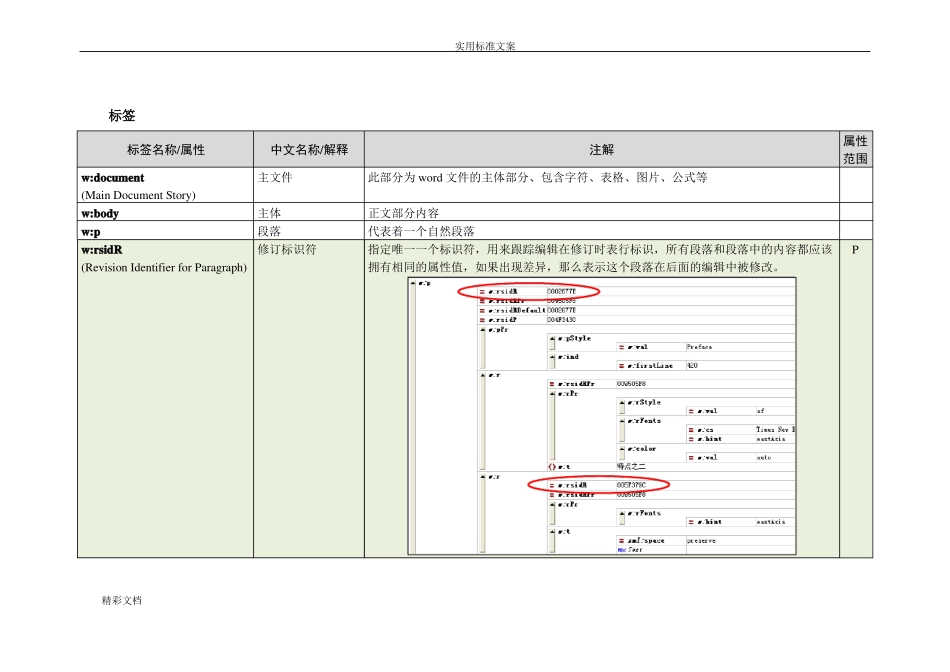Click the (Main Document Story) text
950x672 pixels.
pyautogui.click(x=139, y=195)
